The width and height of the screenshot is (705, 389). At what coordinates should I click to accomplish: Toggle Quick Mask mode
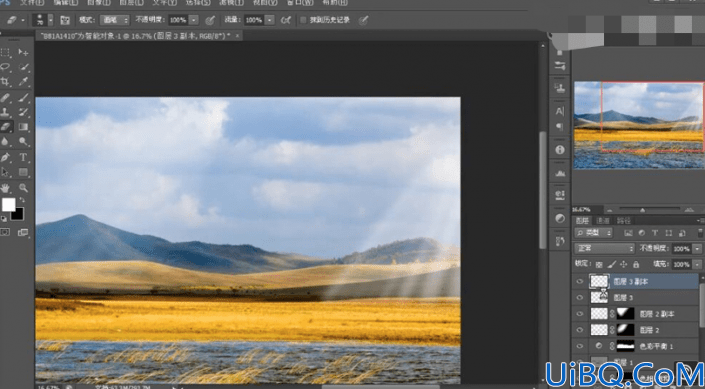[5, 232]
